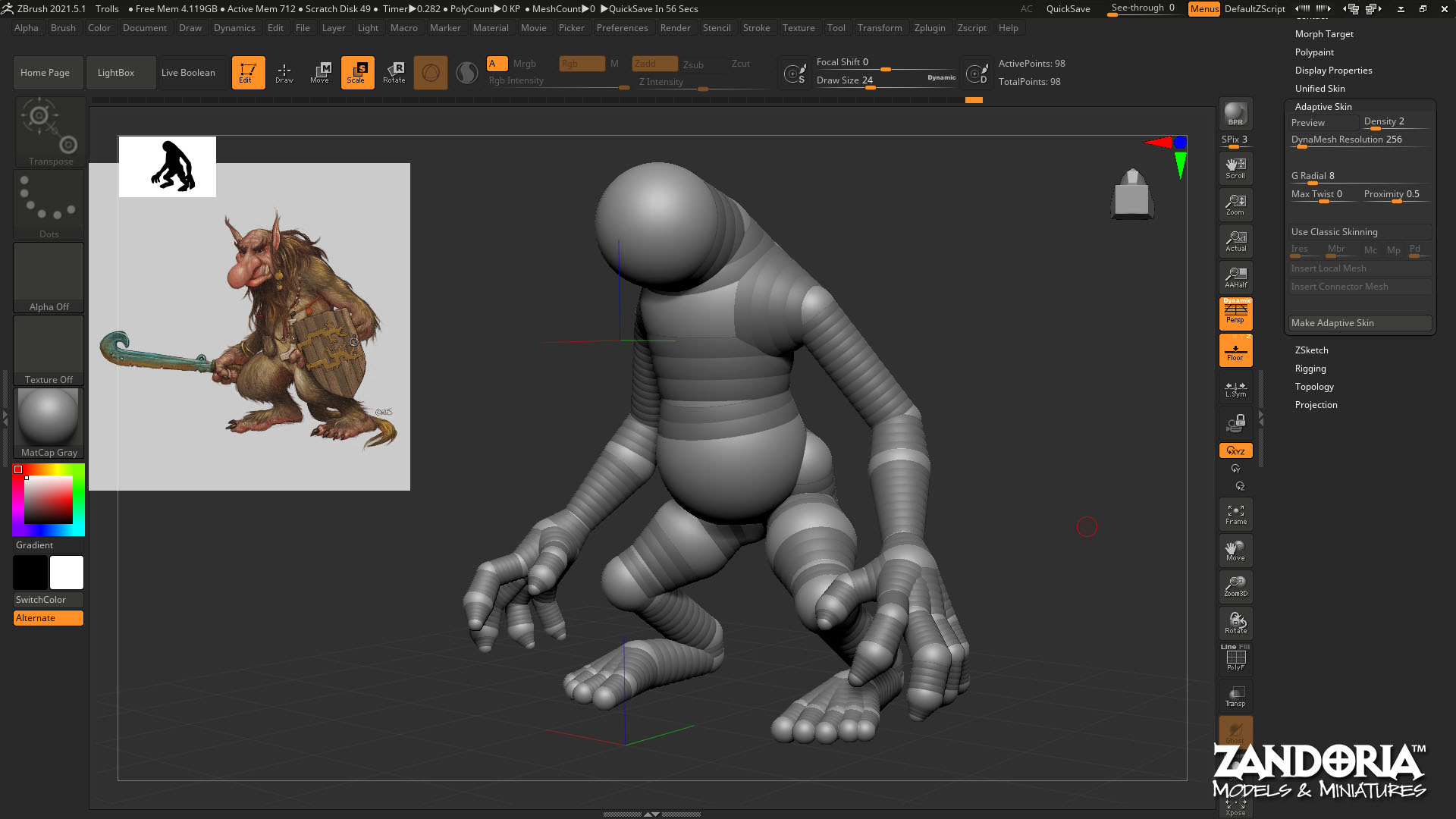Screen dimensions: 1456x819
Task: Toggle the Floor grid button
Action: coord(1235,351)
